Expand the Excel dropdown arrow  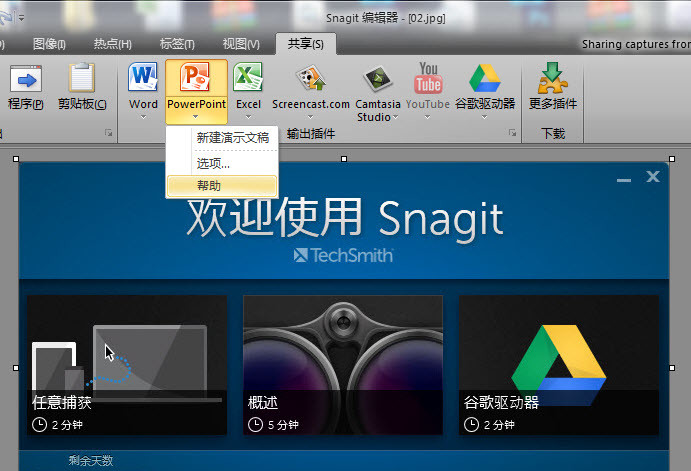click(248, 117)
